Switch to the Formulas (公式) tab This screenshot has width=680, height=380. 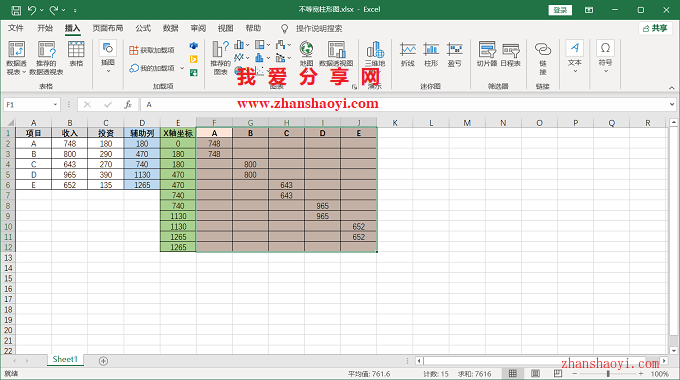pyautogui.click(x=143, y=28)
